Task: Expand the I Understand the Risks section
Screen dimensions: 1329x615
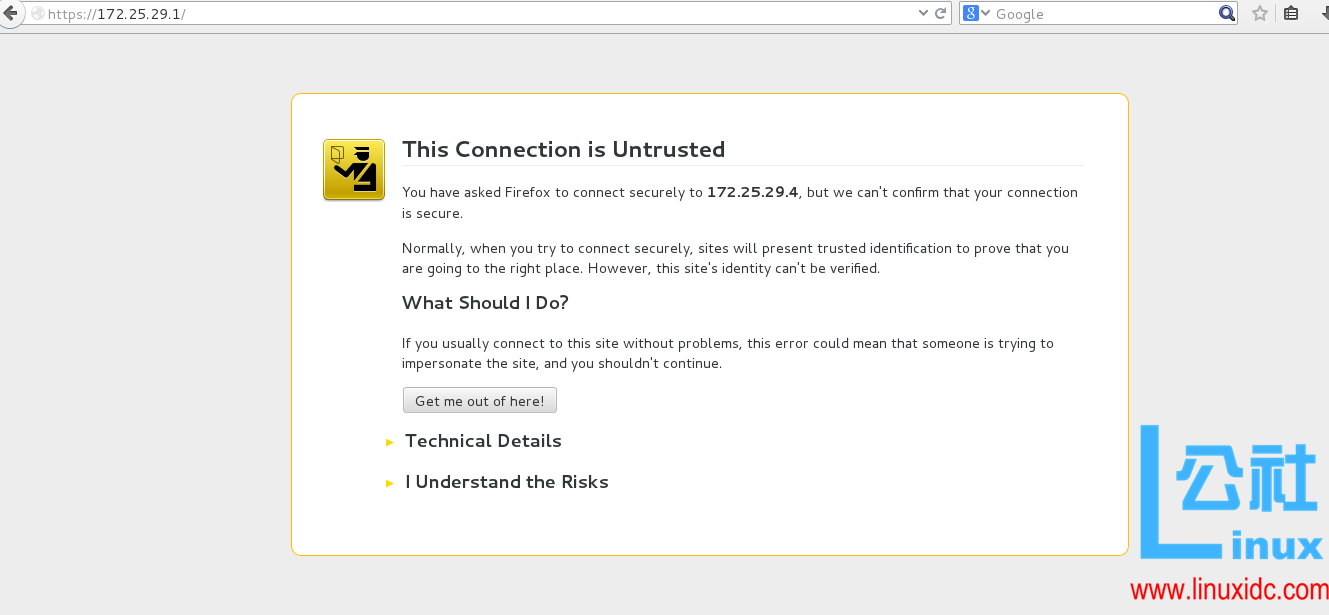Action: [506, 482]
